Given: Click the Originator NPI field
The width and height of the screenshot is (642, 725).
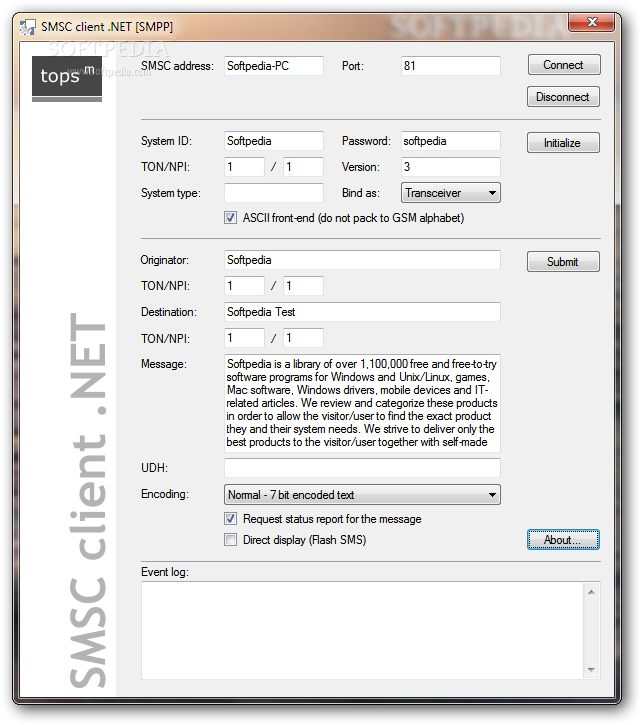Looking at the screenshot, I should pos(303,286).
